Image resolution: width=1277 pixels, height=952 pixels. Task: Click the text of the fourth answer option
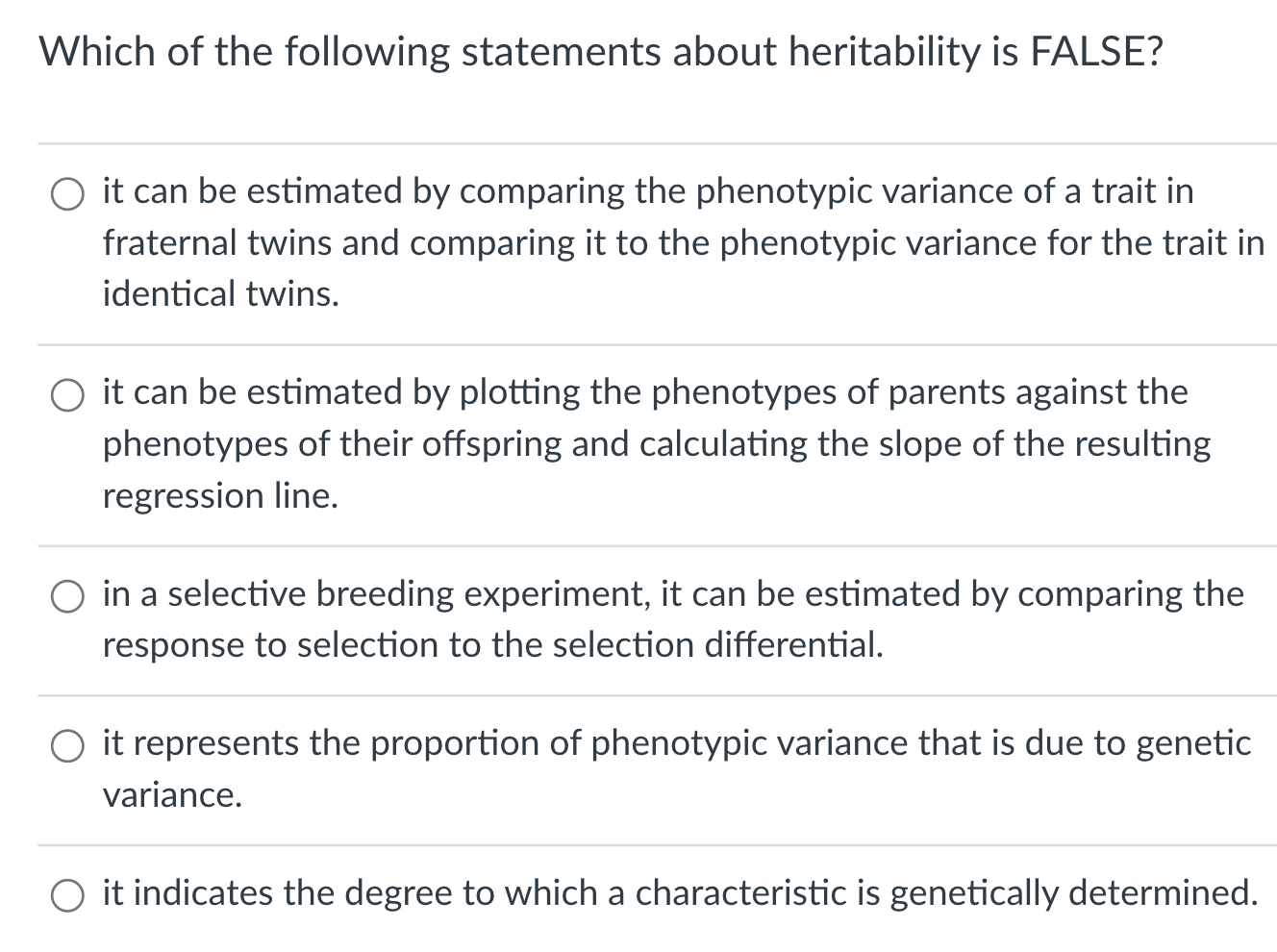[673, 742]
